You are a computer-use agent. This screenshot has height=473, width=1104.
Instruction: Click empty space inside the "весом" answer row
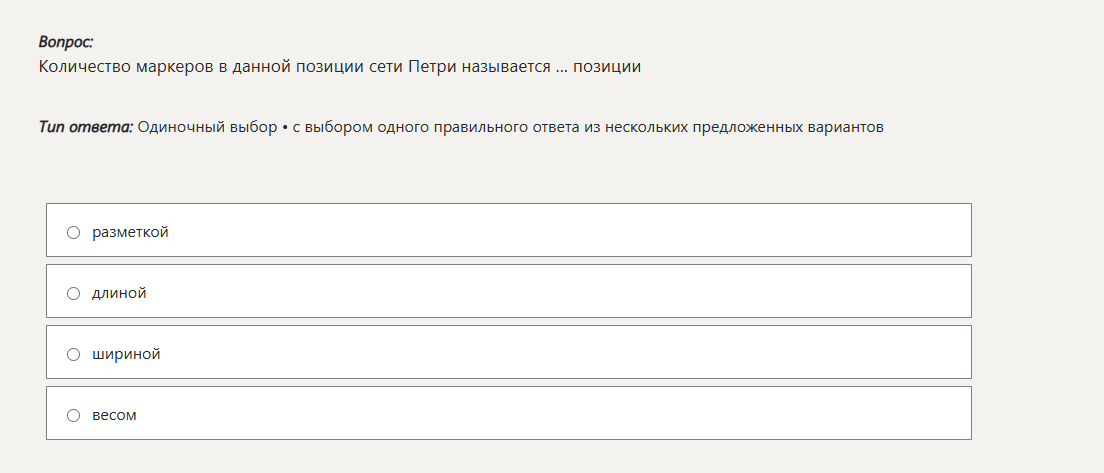pos(560,414)
